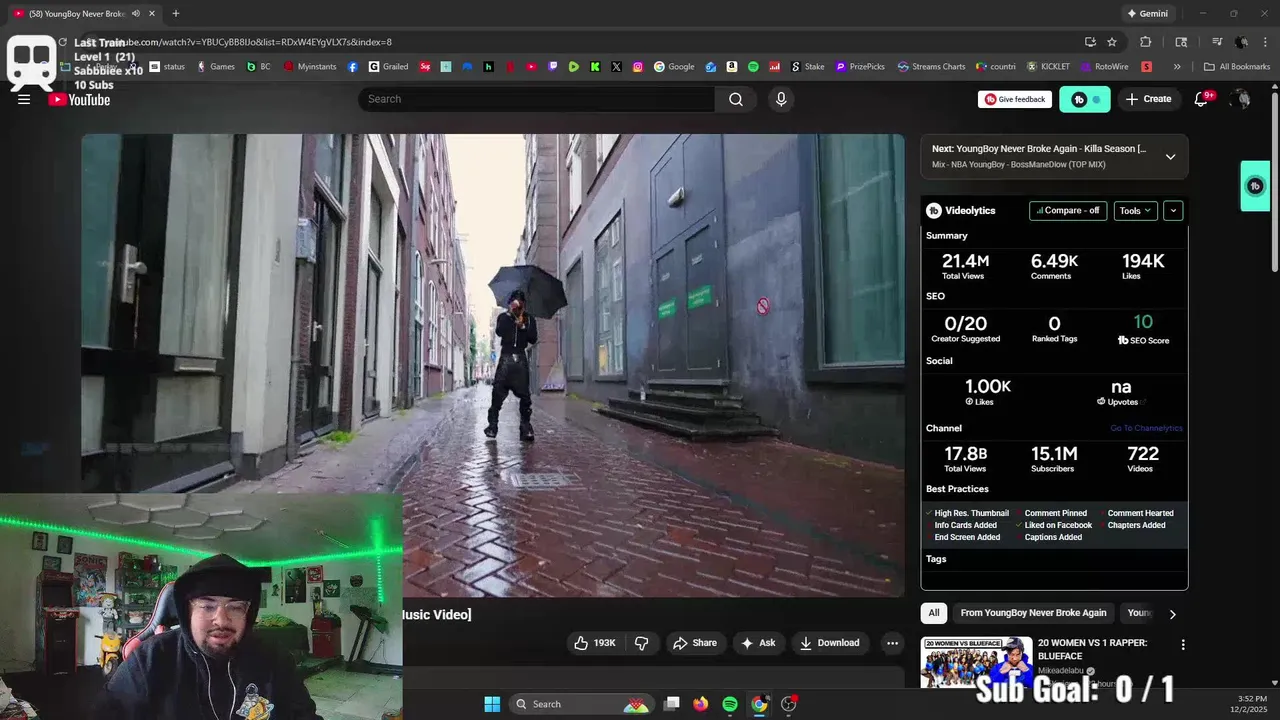Image resolution: width=1280 pixels, height=720 pixels.
Task: Click the Windows taskbar Search box
Action: [x=581, y=704]
